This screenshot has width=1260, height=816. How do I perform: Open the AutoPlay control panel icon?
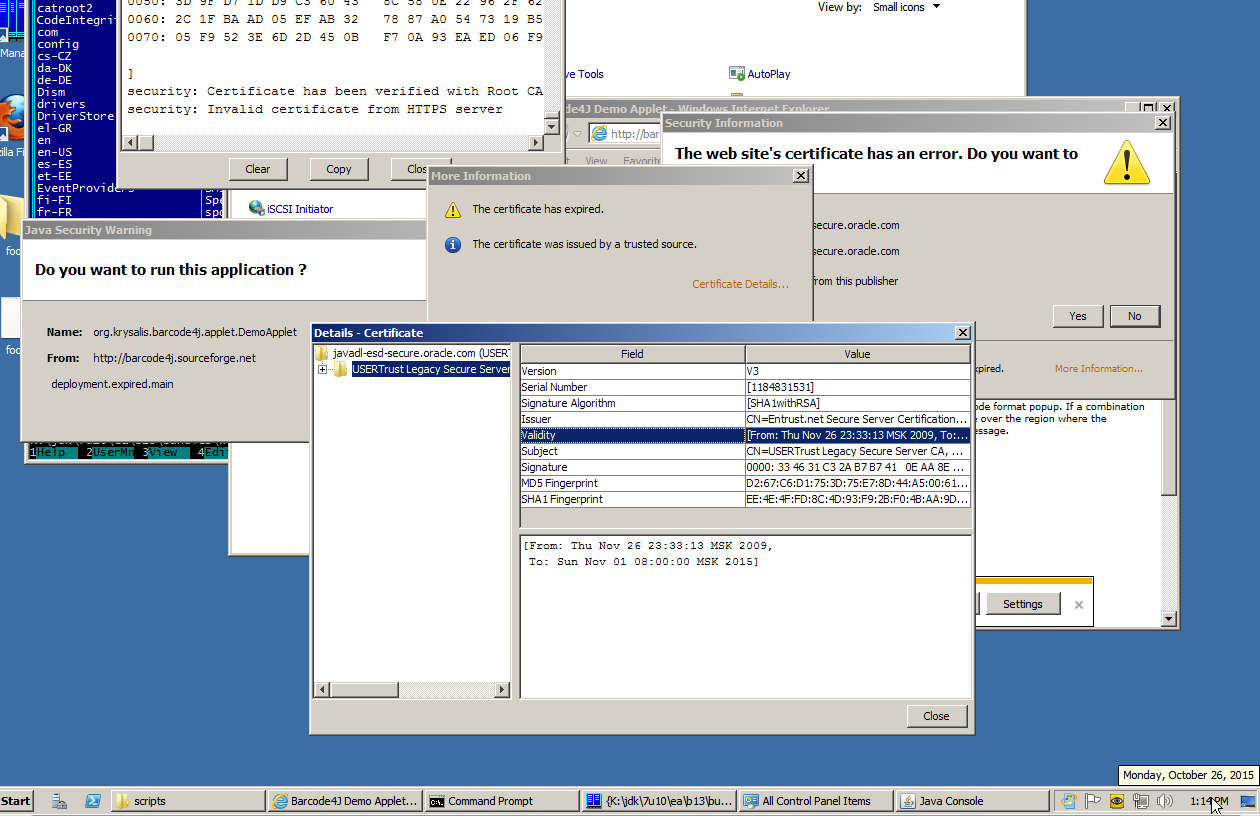768,74
